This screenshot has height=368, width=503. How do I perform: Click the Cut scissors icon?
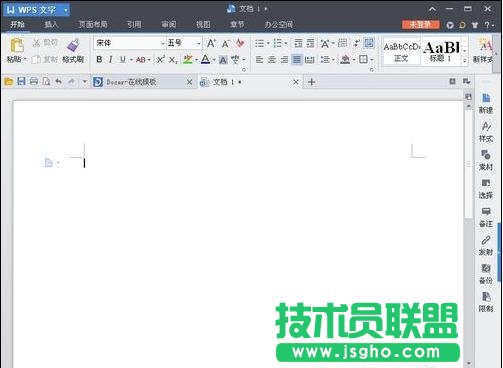pyautogui.click(x=36, y=43)
